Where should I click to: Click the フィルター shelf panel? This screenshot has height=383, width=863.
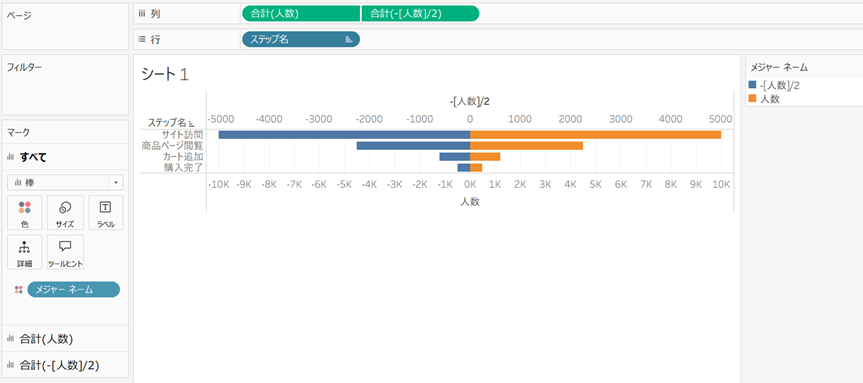point(65,84)
